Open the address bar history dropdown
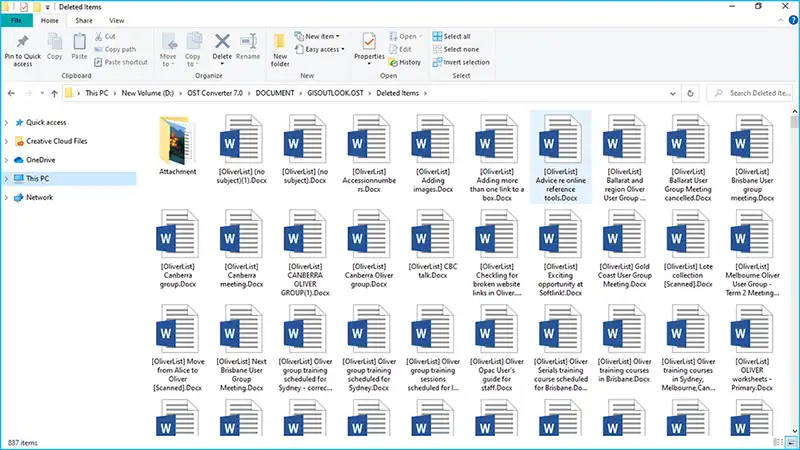 (672, 93)
